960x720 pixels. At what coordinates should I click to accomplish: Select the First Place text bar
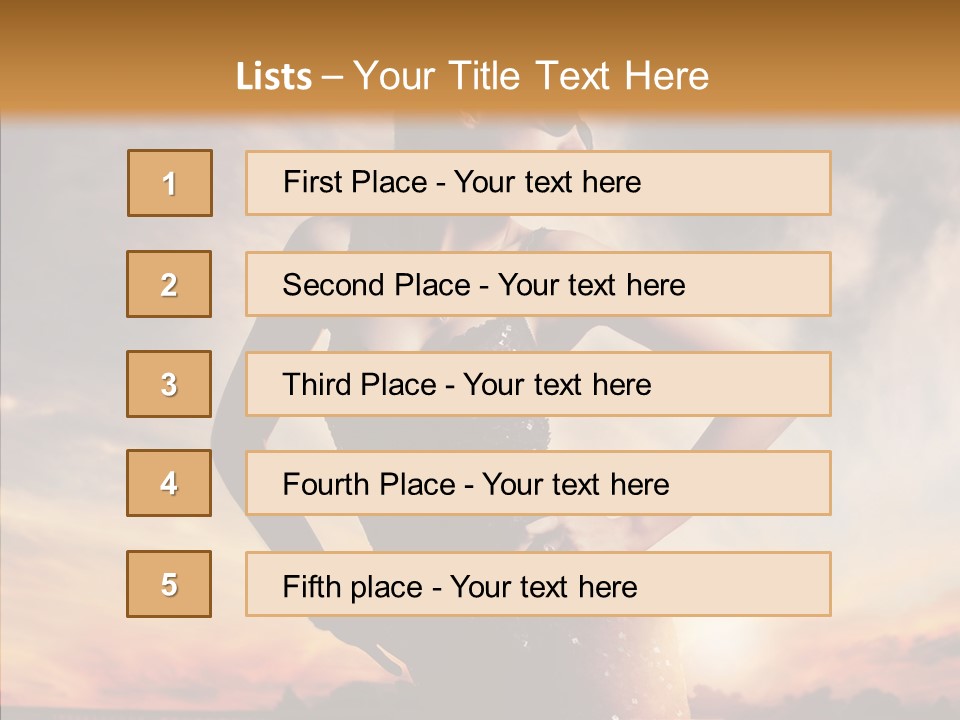pos(538,183)
